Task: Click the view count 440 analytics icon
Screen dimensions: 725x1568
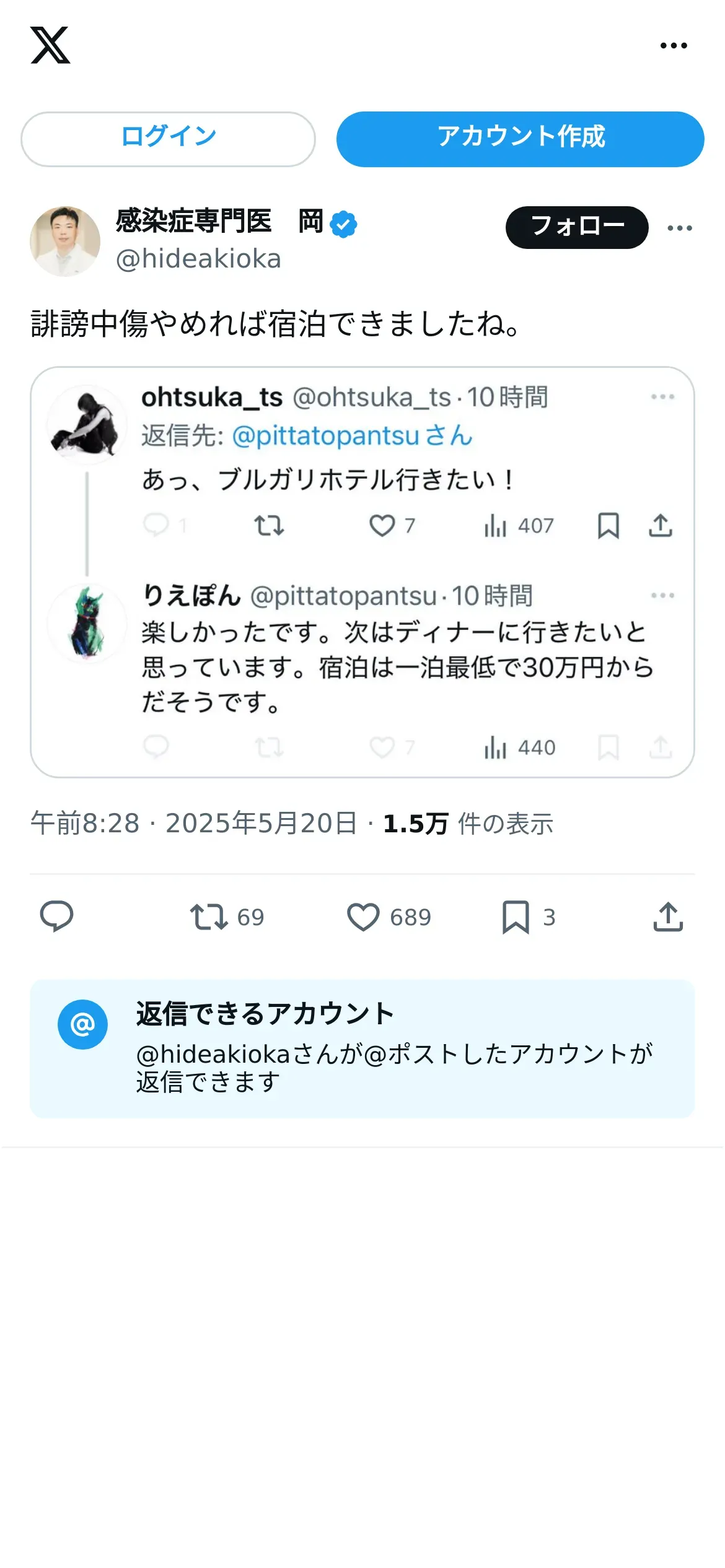Action: 495,747
